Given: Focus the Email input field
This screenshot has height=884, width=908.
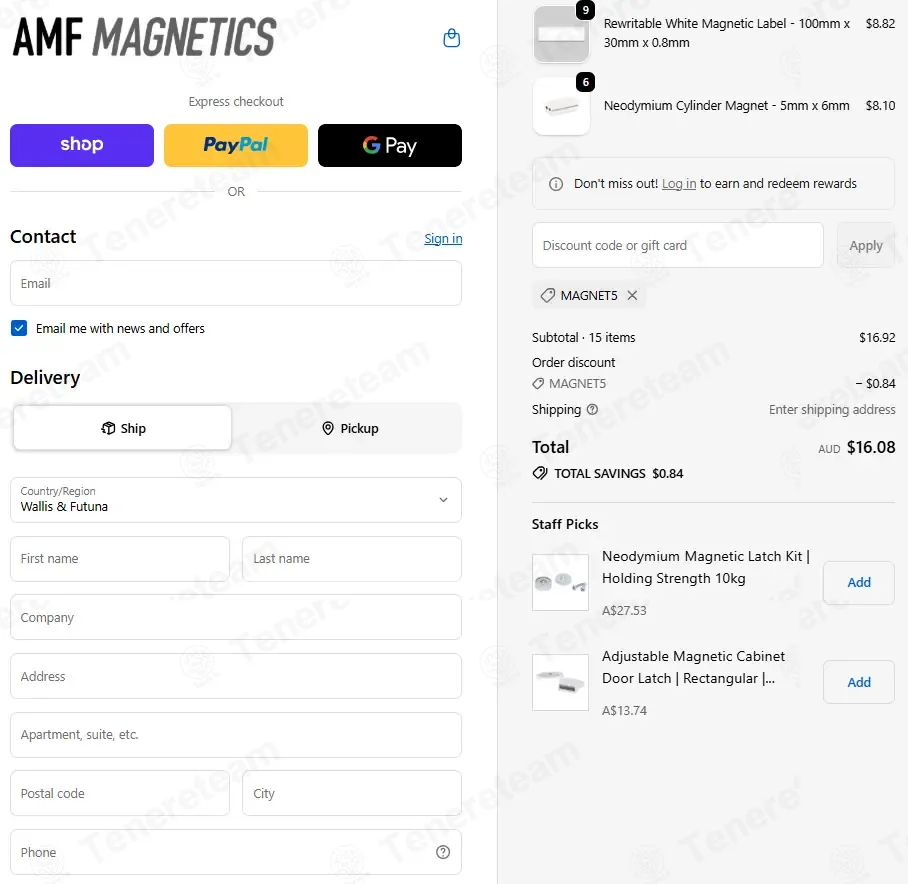Looking at the screenshot, I should click(x=236, y=283).
